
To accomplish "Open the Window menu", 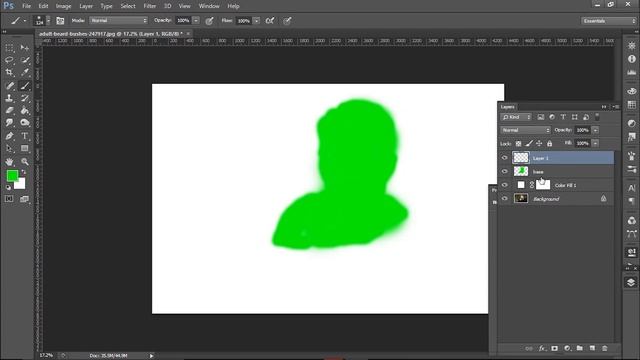I will (209, 6).
